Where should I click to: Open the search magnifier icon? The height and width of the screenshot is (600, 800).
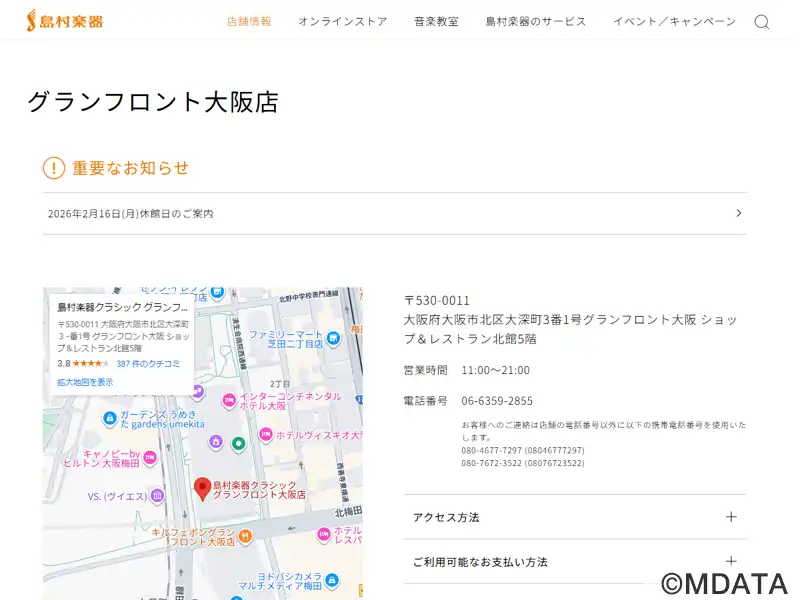pos(762,22)
